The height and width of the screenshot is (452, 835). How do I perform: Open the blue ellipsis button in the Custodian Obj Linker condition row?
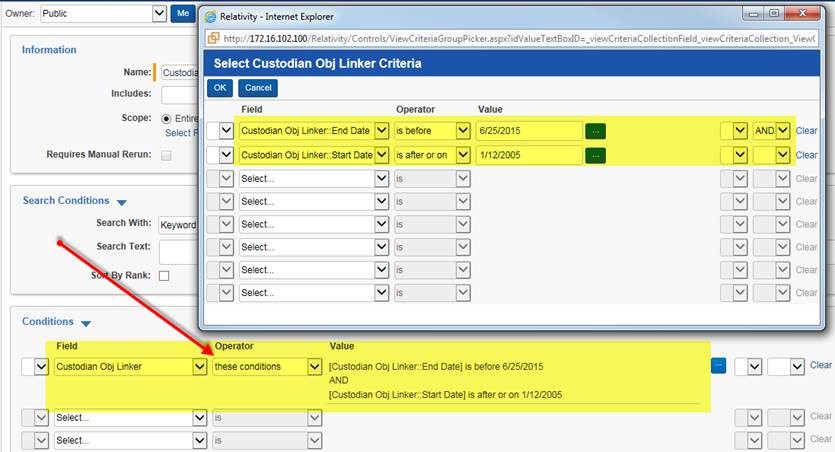click(x=718, y=365)
